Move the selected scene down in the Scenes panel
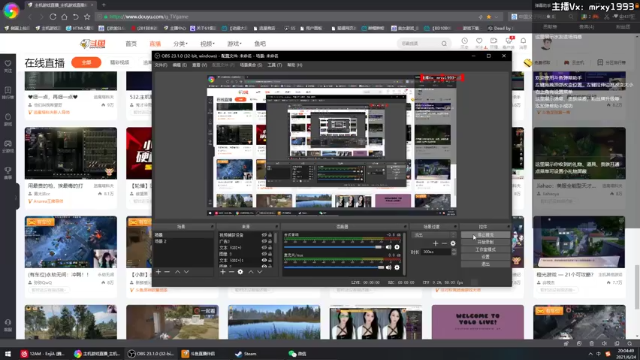The width and height of the screenshot is (640, 360). click(187, 272)
